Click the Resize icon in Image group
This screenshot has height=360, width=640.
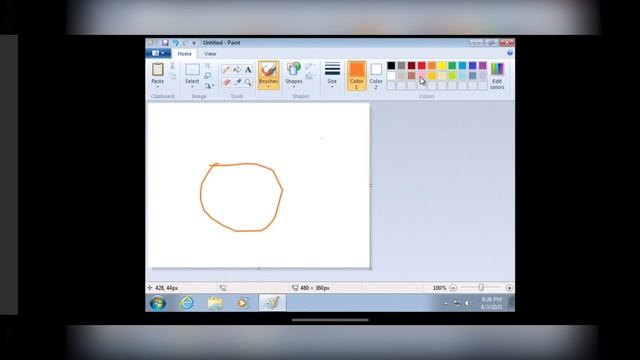click(208, 76)
